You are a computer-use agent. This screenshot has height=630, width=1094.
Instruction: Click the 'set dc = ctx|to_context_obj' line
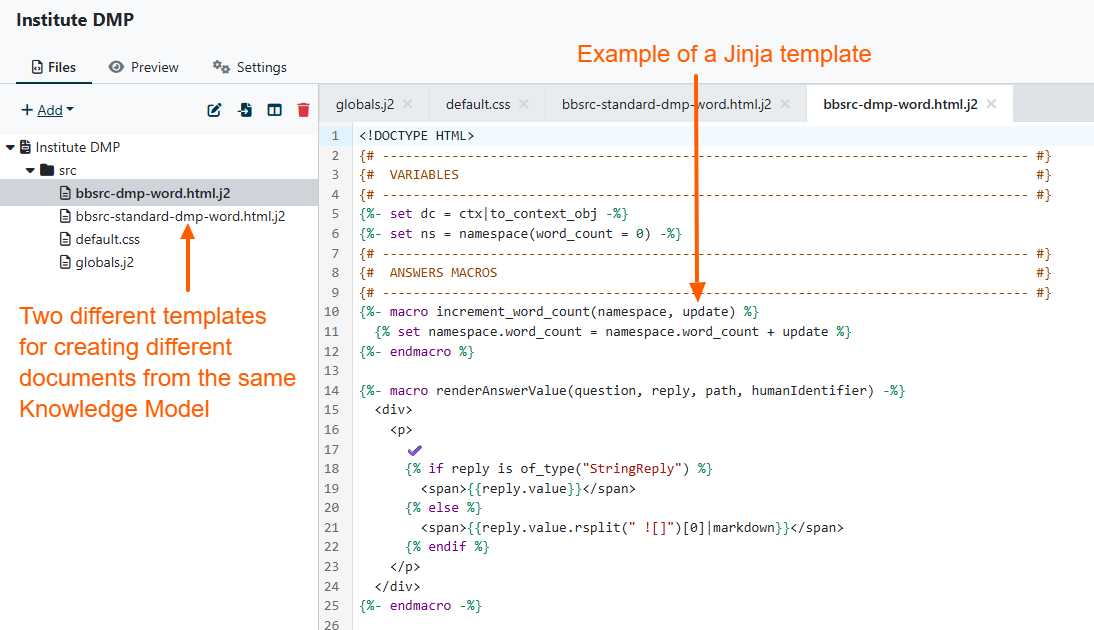(x=494, y=214)
